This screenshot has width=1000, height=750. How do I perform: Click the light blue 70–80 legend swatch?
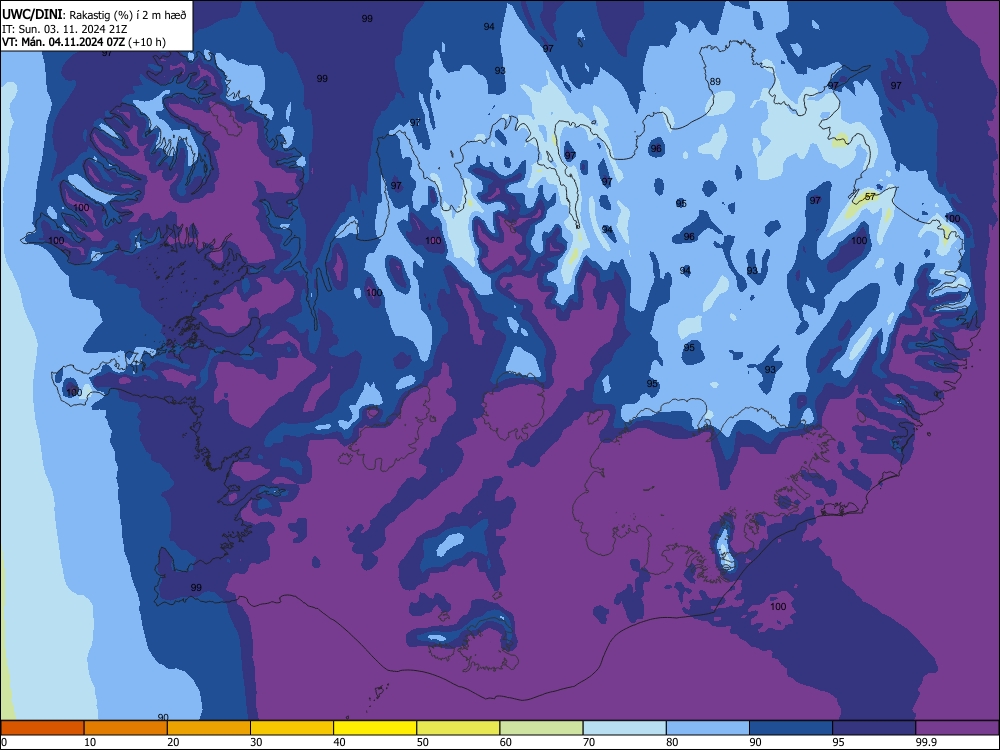pos(625,728)
